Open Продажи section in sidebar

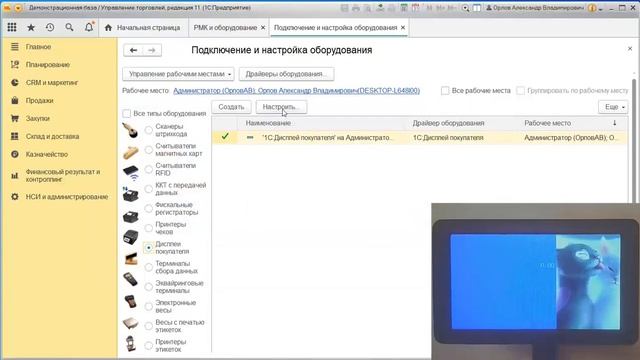click(x=40, y=100)
